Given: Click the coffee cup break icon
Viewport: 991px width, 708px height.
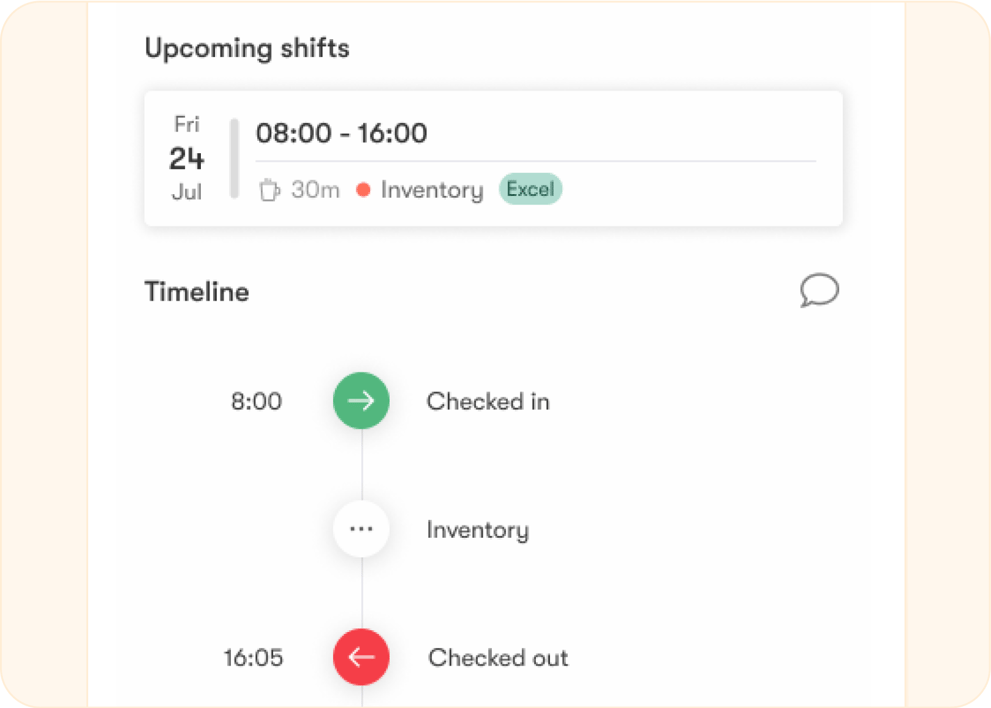Looking at the screenshot, I should coord(270,189).
